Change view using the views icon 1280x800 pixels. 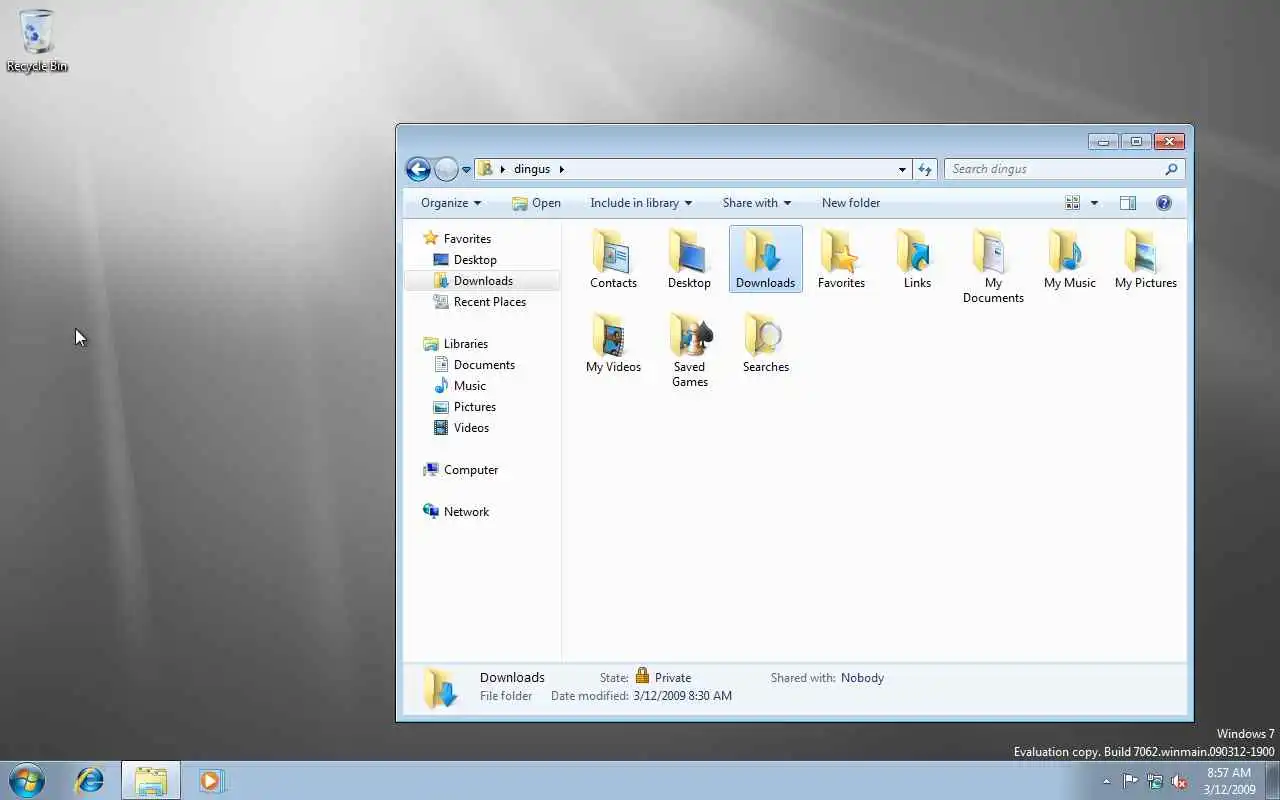1073,203
